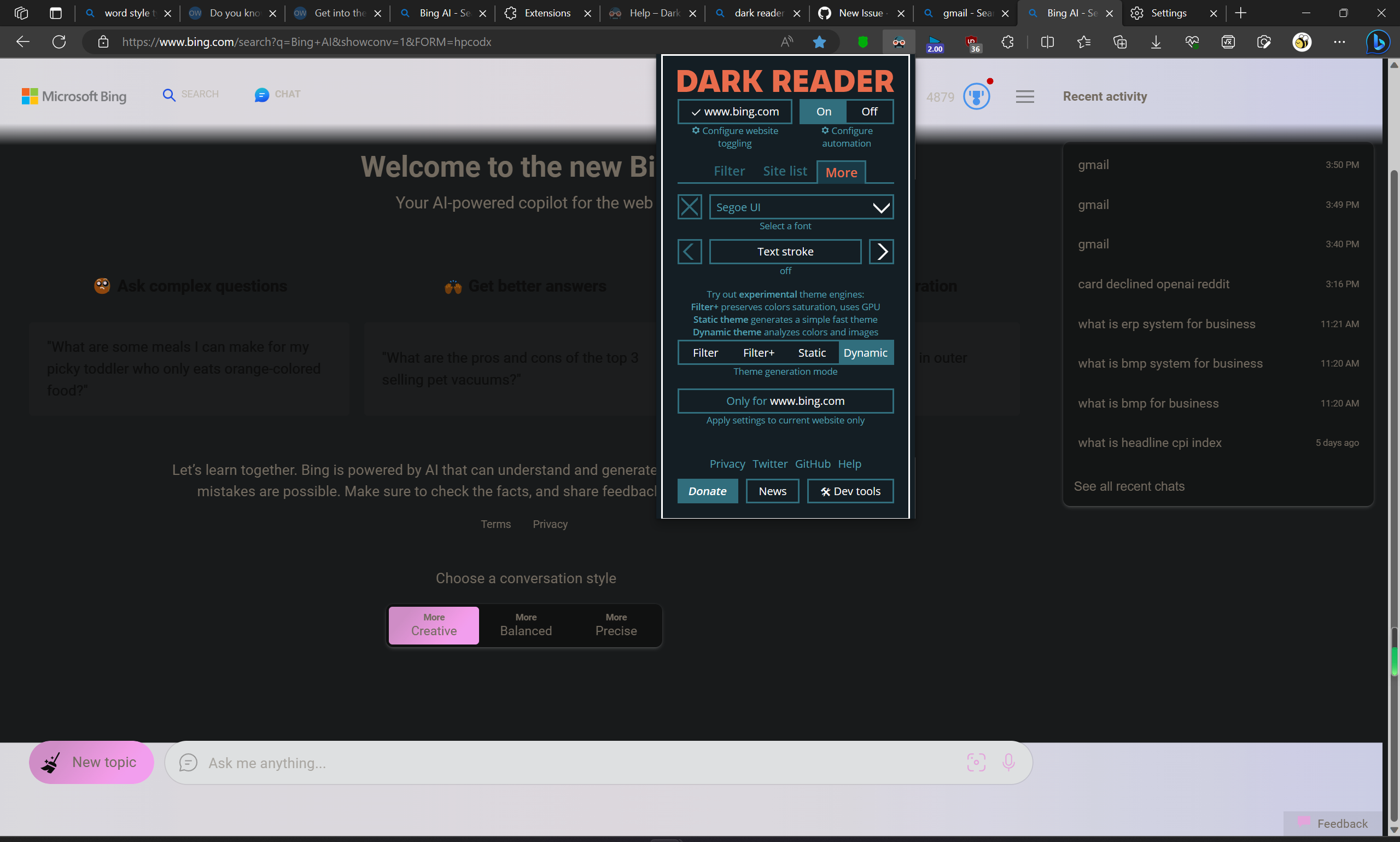Click the Donate button
The image size is (1400, 842).
pyautogui.click(x=707, y=491)
